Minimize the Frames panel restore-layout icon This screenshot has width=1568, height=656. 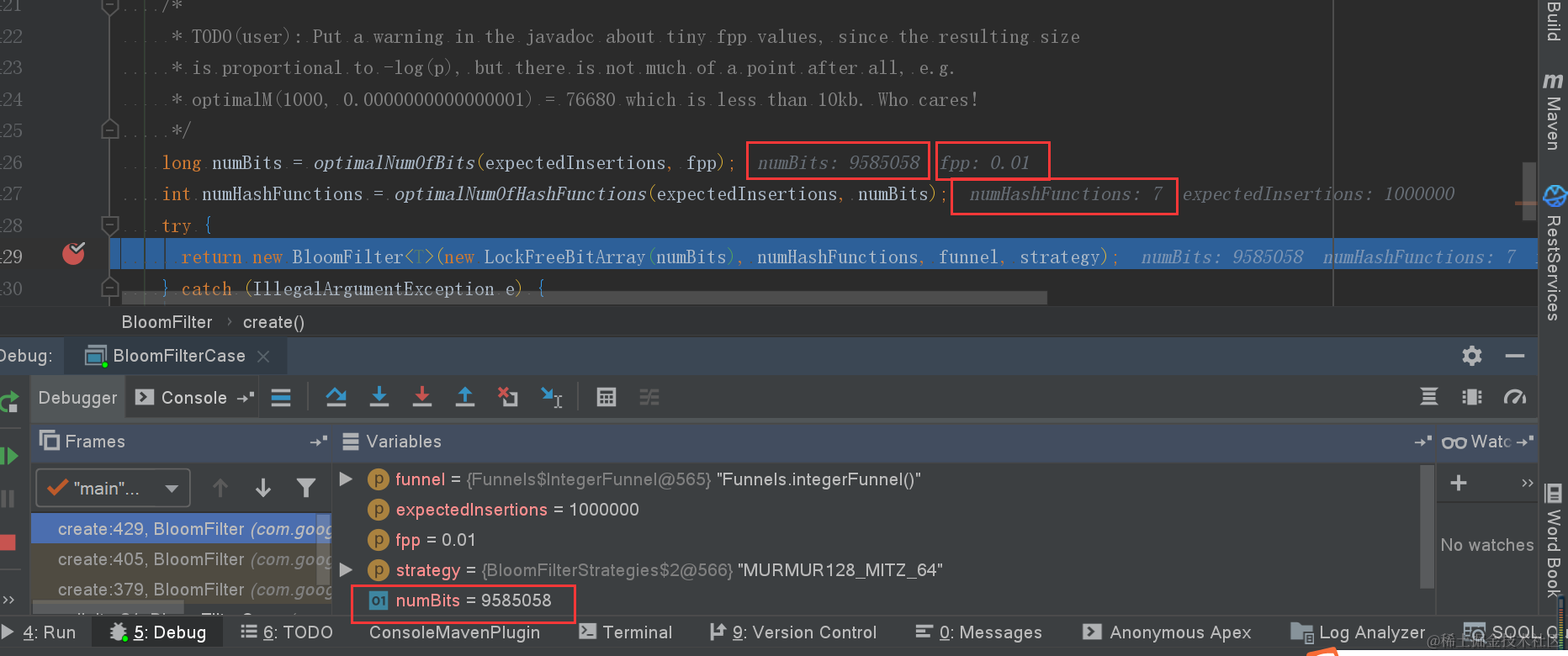coord(318,442)
